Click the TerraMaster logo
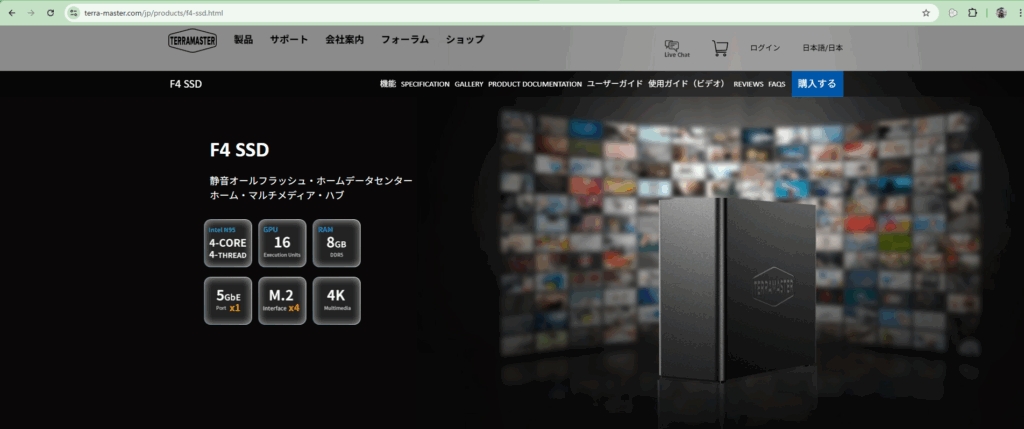Screen dimensions: 1024x429 click(x=192, y=40)
